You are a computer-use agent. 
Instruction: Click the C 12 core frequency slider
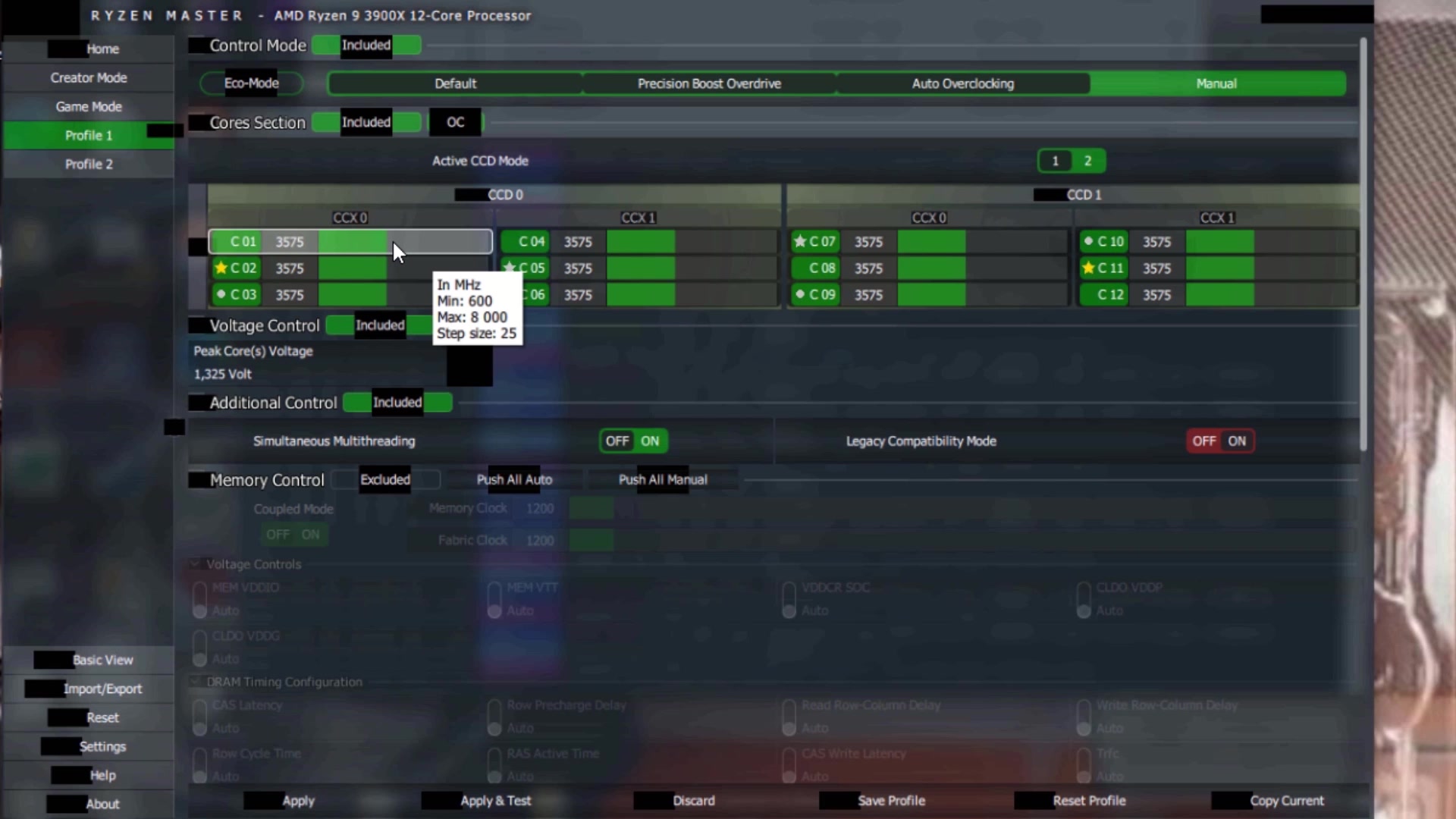[x=1271, y=295]
